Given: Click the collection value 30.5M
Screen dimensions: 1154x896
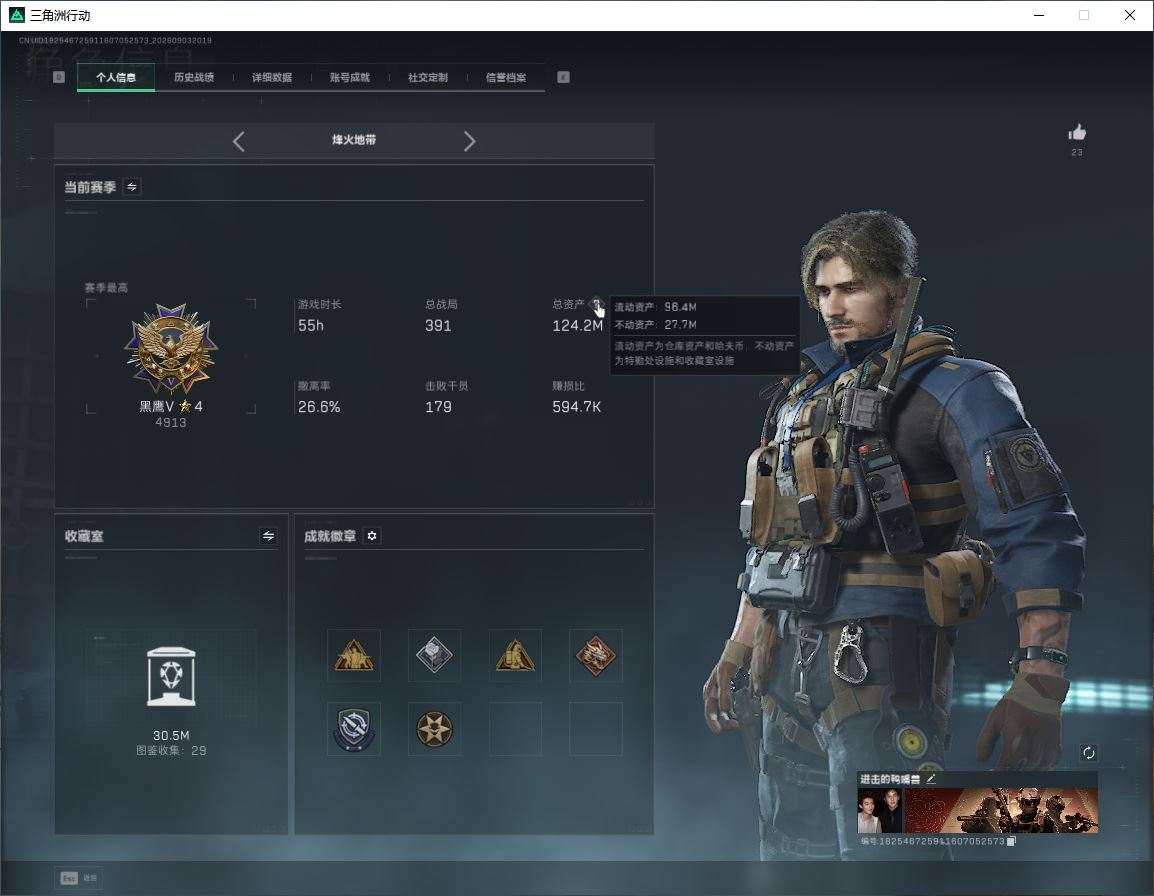Looking at the screenshot, I should tap(171, 736).
